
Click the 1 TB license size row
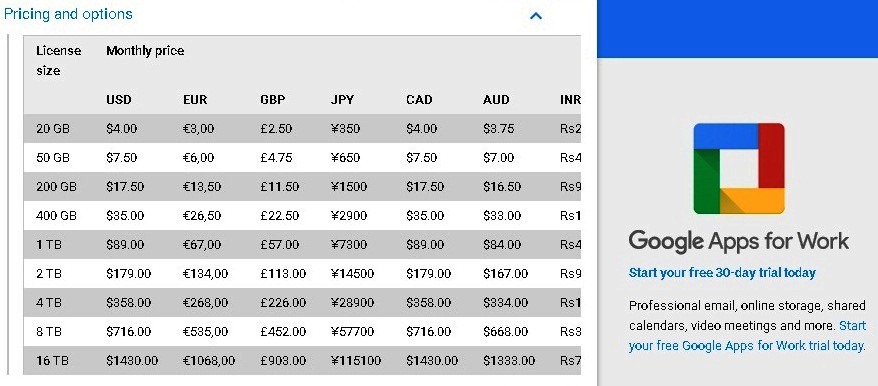click(302, 245)
